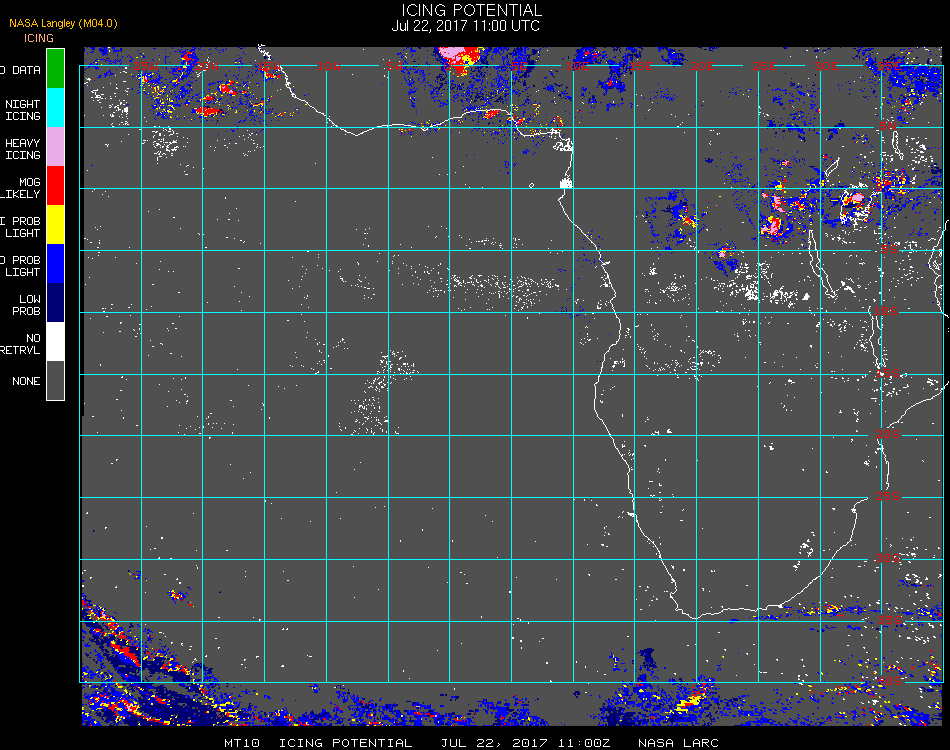Viewport: 950px width, 750px height.
Task: Click the '25W' longitude label
Action: click(145, 66)
